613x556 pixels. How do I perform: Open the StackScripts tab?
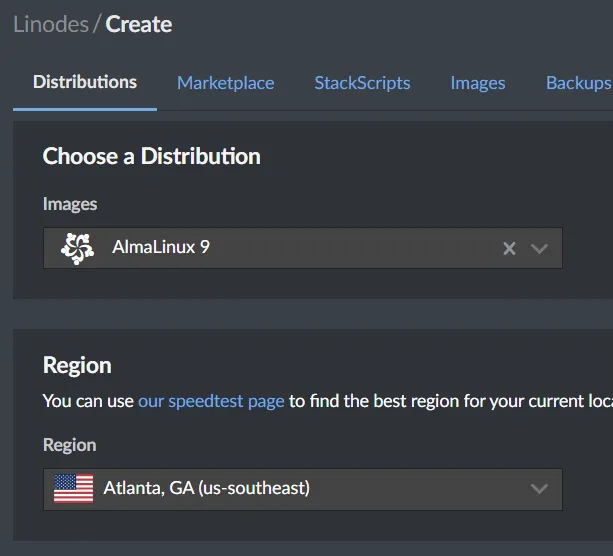tap(362, 83)
